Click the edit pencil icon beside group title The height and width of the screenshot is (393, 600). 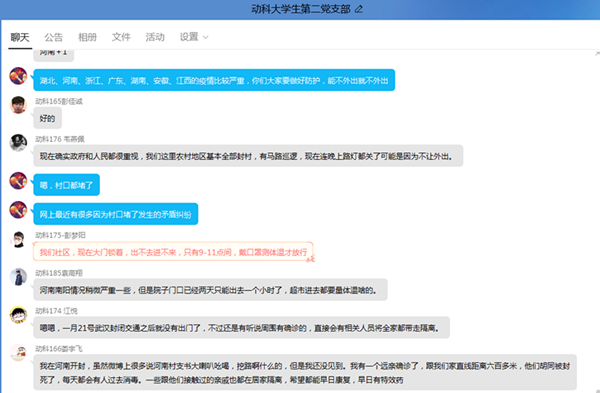point(359,9)
